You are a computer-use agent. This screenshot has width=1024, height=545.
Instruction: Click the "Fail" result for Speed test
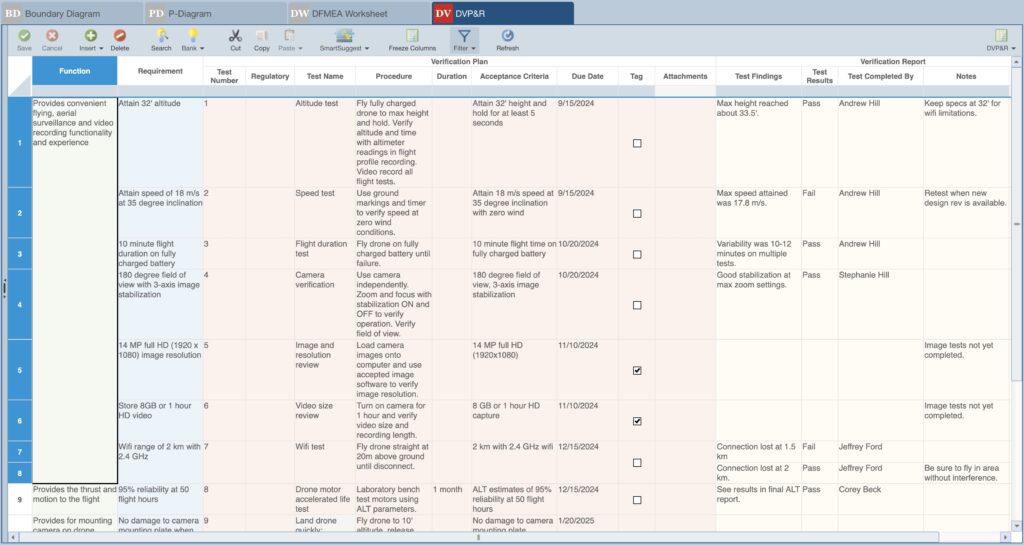click(x=819, y=213)
